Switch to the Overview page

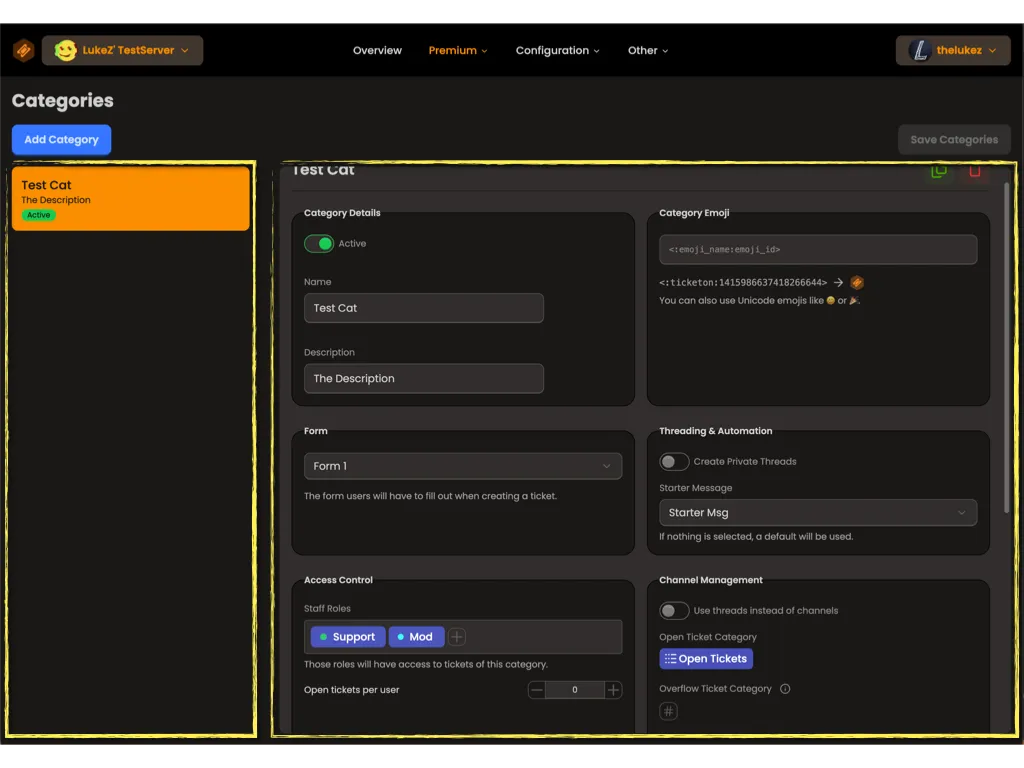[x=377, y=50]
